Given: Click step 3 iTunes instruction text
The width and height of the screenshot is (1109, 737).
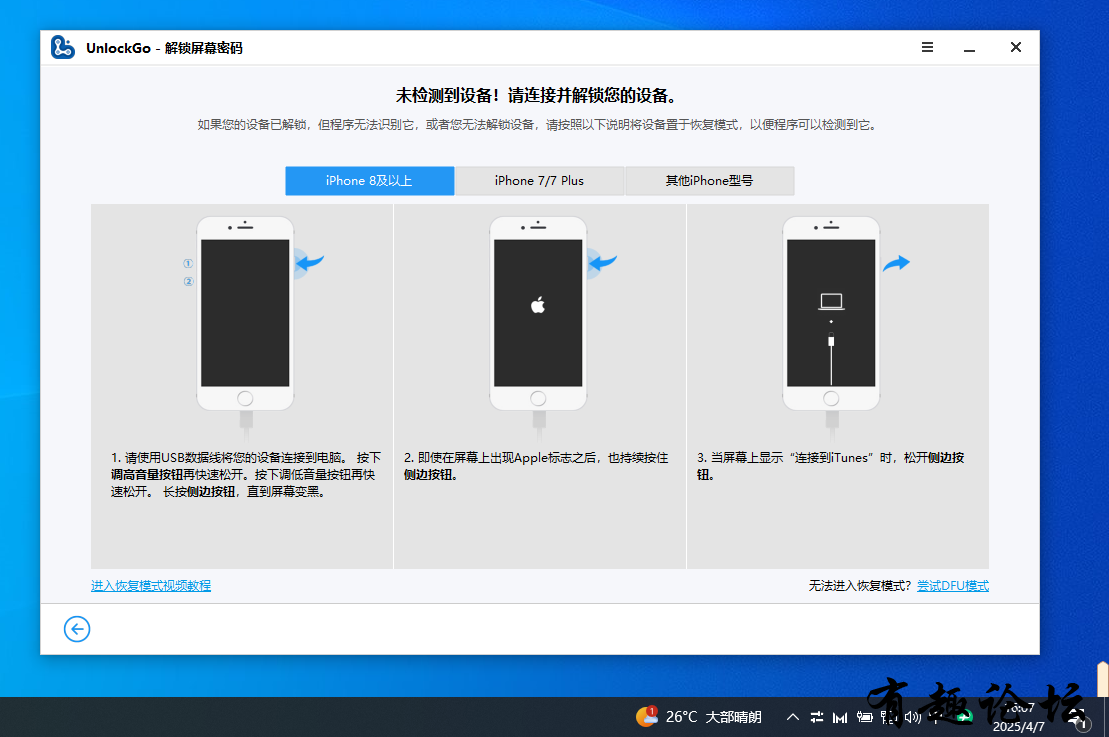Looking at the screenshot, I should (x=830, y=466).
